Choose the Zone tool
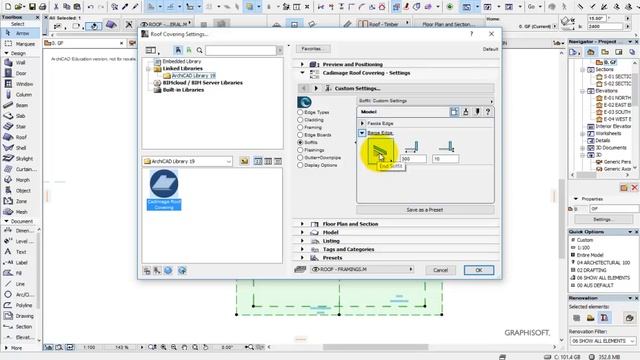This screenshot has height=360, width=640. 20,201
